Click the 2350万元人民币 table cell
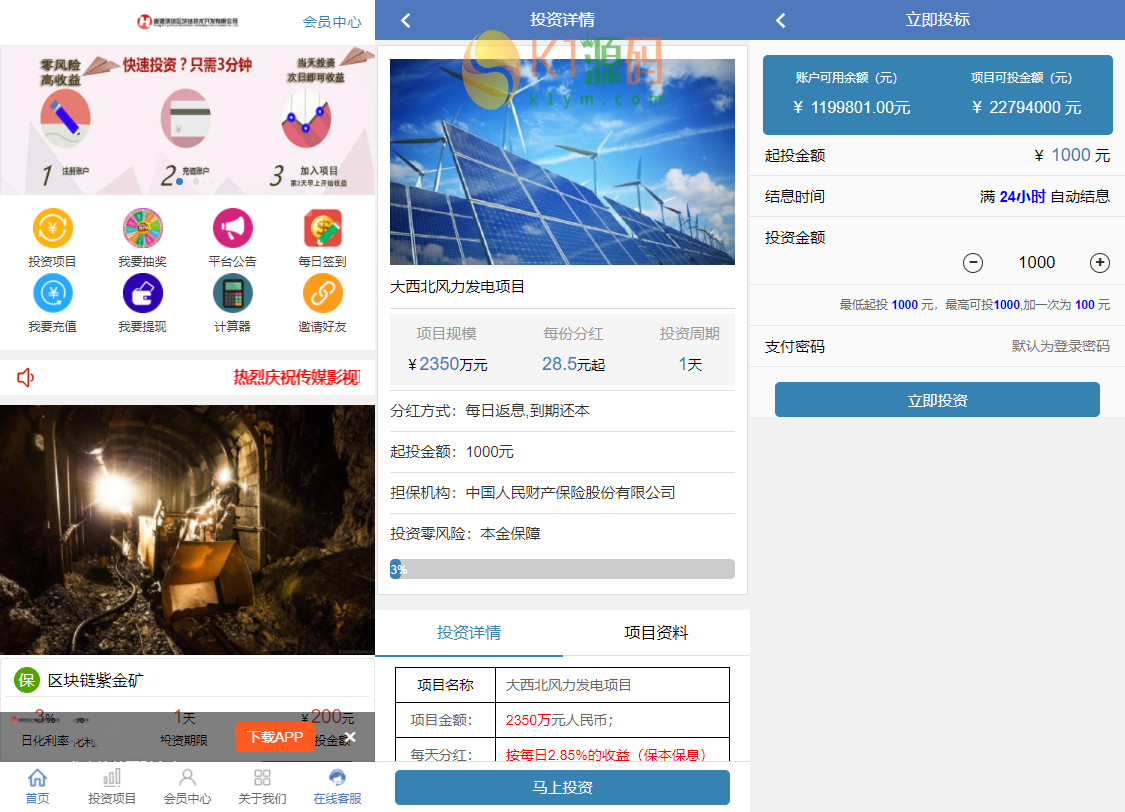This screenshot has width=1125, height=812. point(612,720)
